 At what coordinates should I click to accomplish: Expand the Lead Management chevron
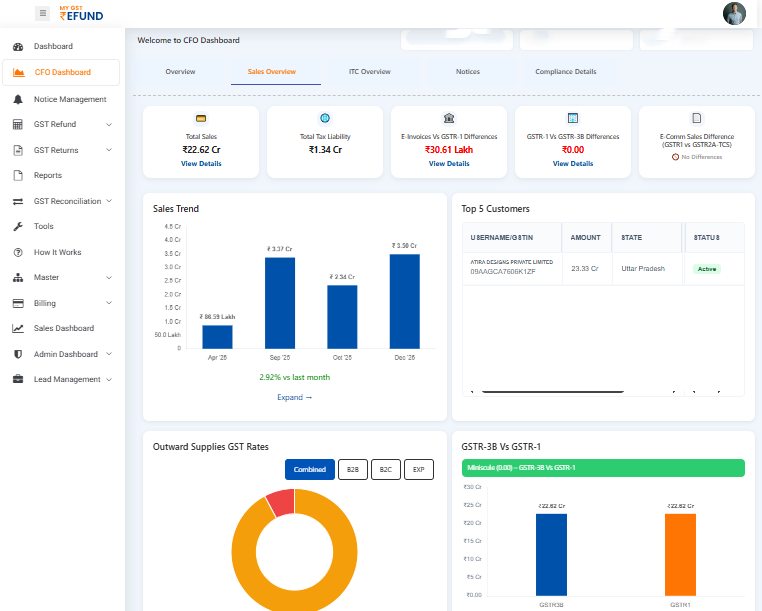pos(109,379)
